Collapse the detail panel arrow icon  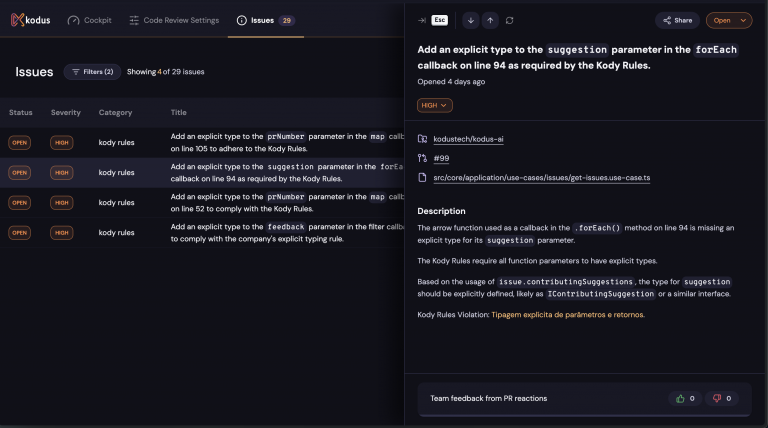[x=422, y=21]
